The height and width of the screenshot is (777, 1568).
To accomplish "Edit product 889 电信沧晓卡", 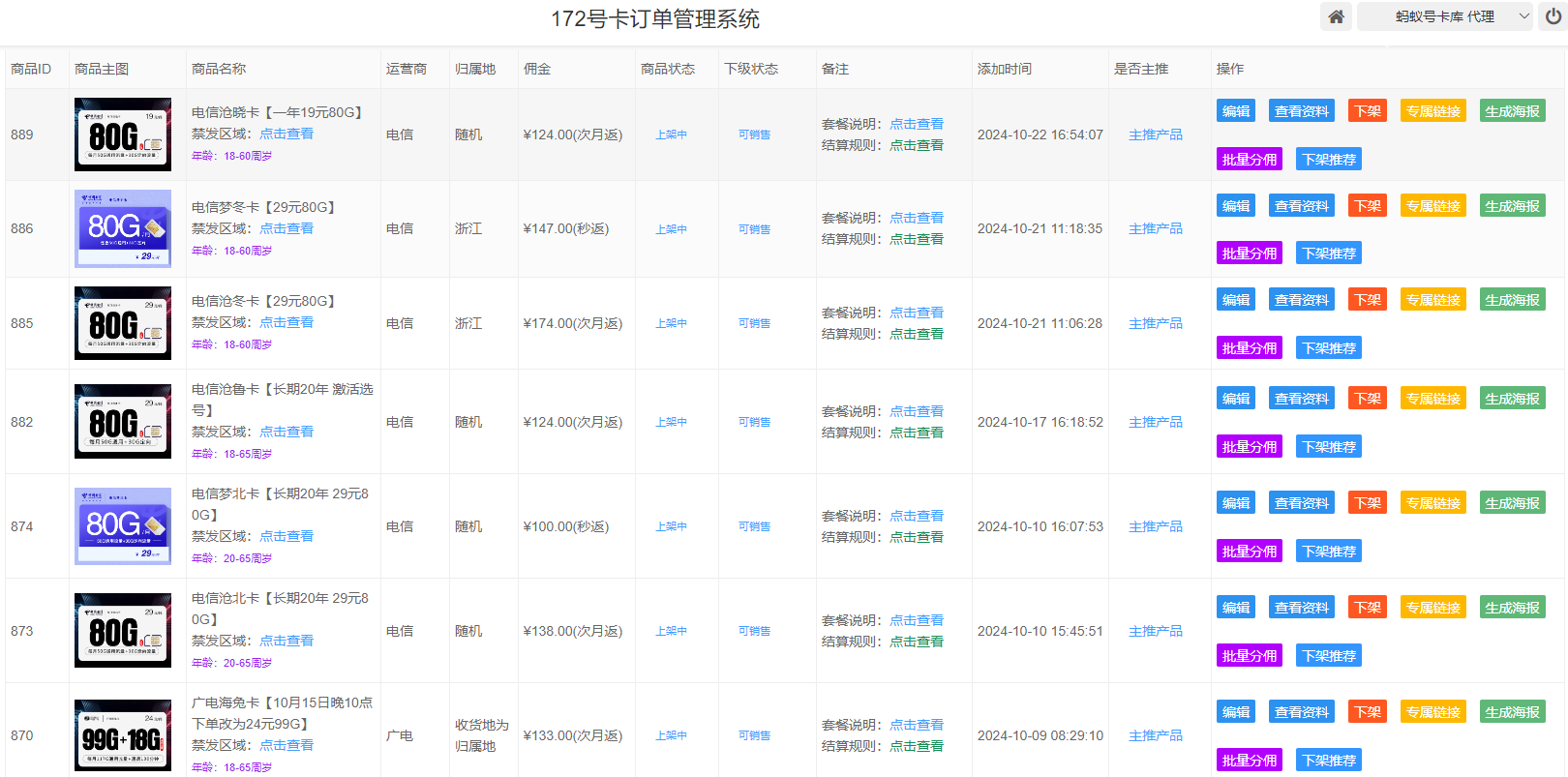I will click(1236, 111).
